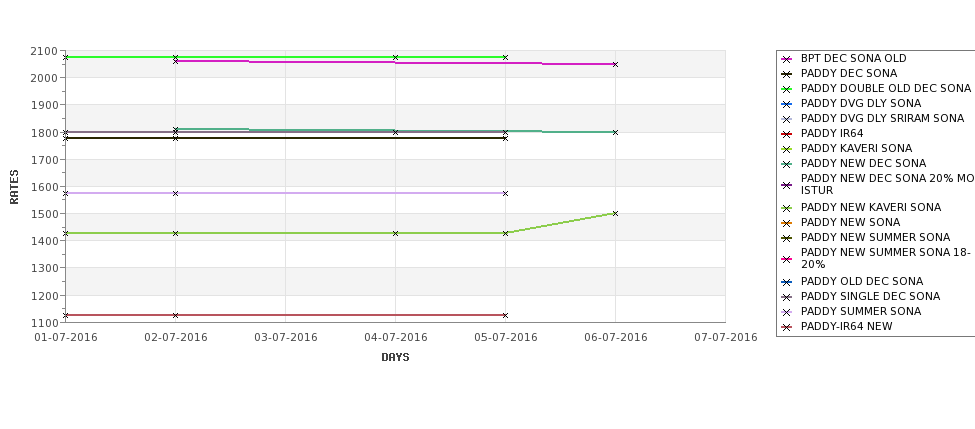The height and width of the screenshot is (429, 975).
Task: Click the PADDY DEC SONA legend marker
Action: (x=787, y=74)
